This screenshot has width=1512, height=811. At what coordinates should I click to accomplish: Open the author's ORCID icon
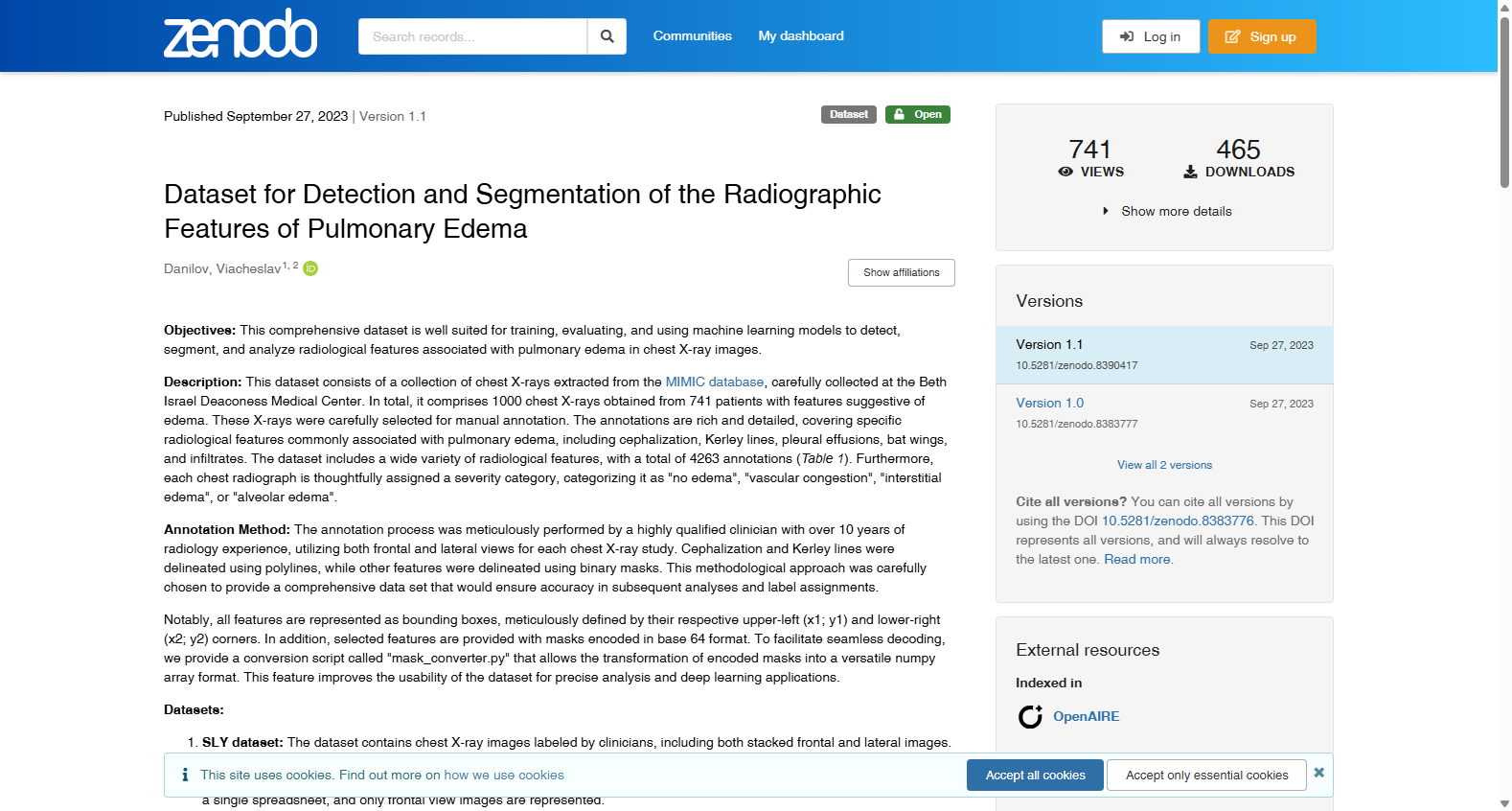point(310,268)
